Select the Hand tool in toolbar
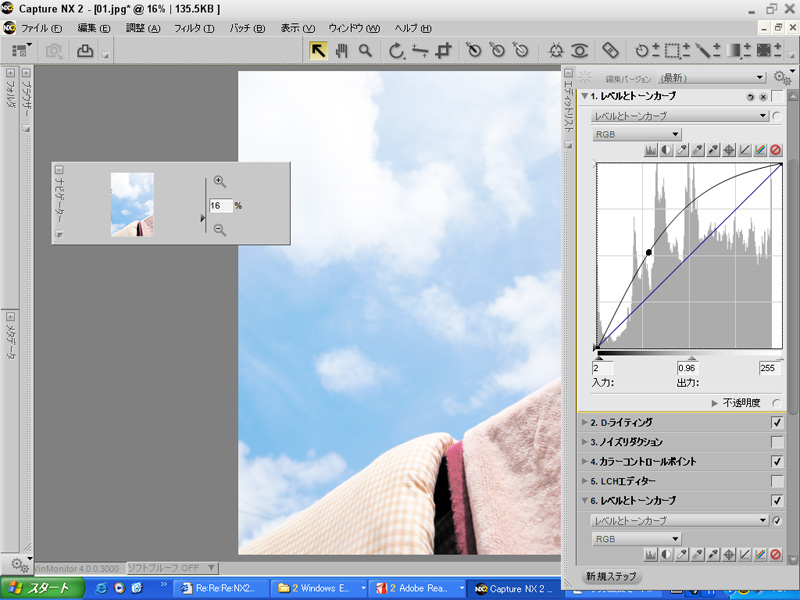 click(341, 50)
